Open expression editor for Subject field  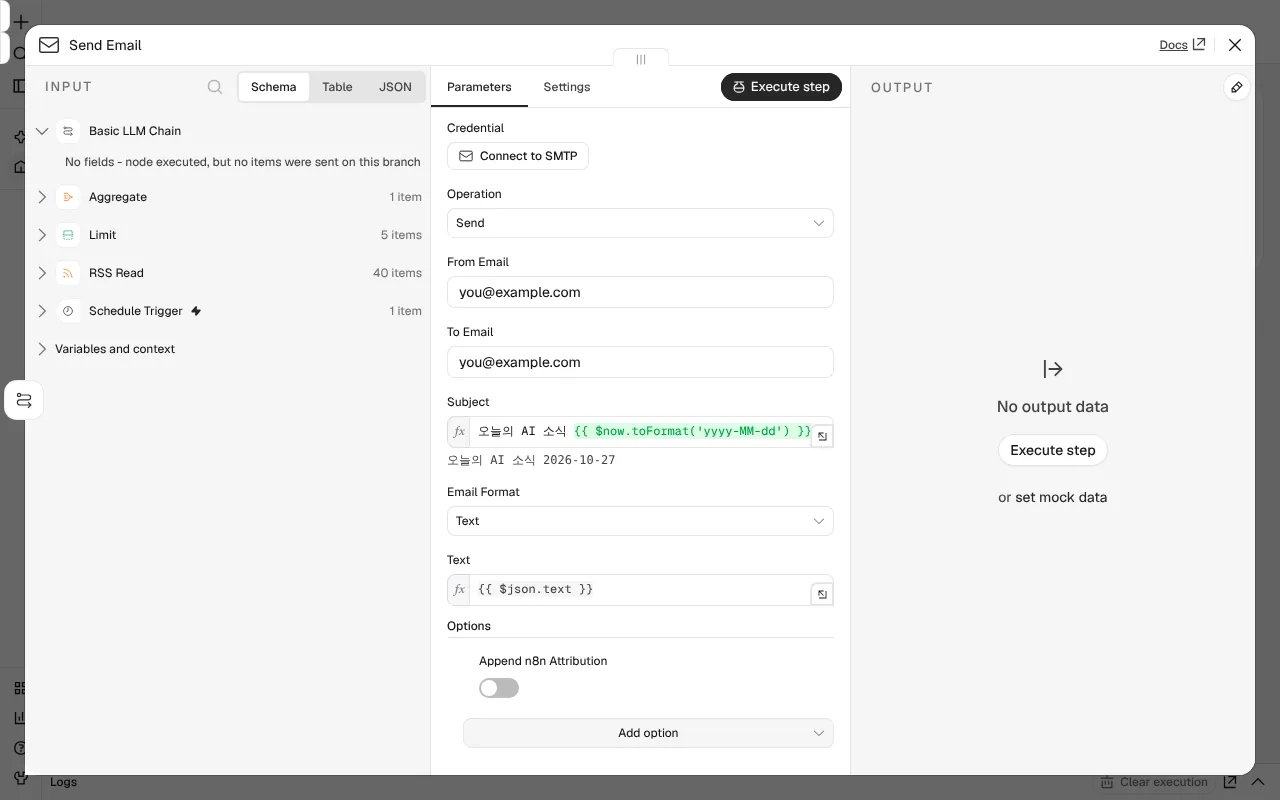(x=822, y=436)
